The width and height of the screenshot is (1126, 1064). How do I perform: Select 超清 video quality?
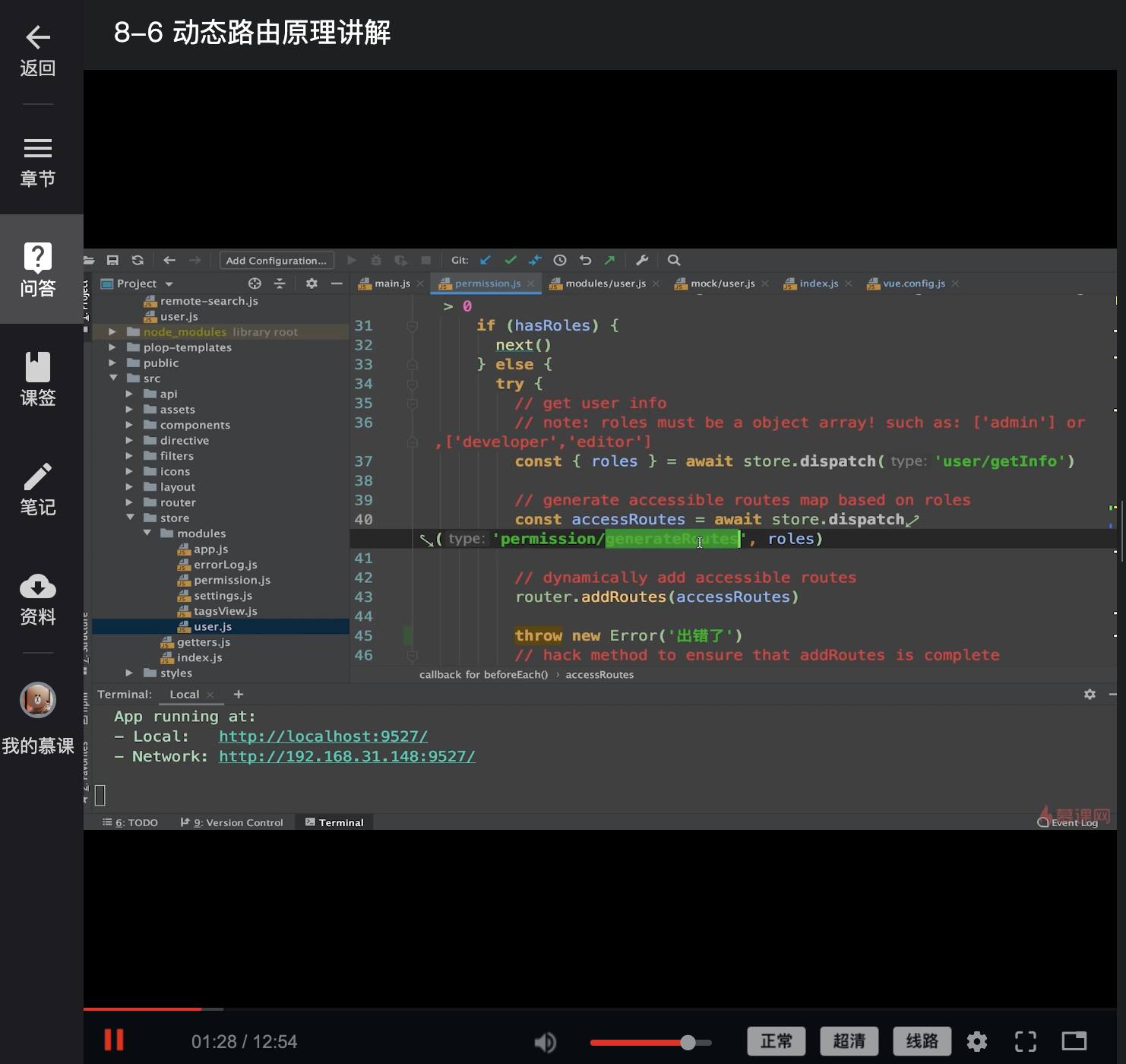(849, 1041)
